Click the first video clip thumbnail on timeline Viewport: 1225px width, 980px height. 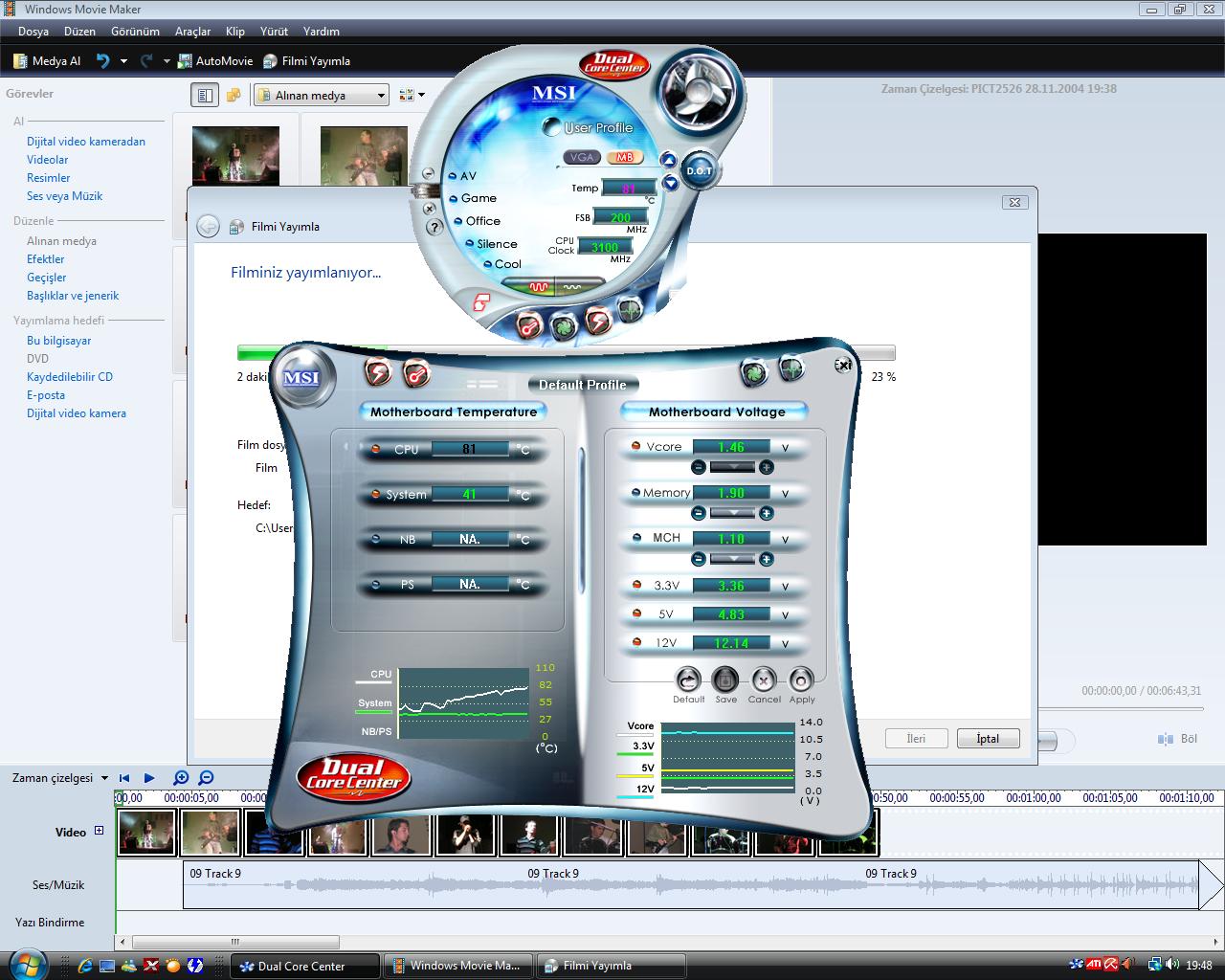[x=147, y=832]
